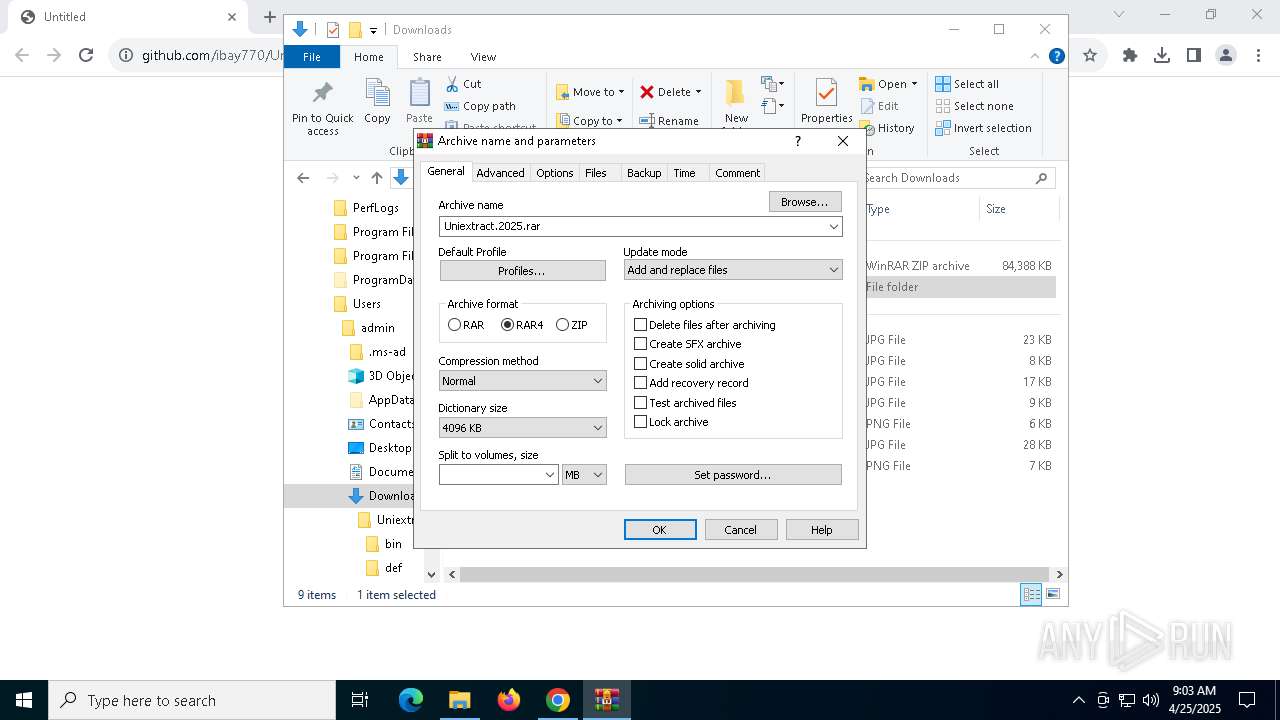The width and height of the screenshot is (1280, 720).
Task: Enable Lock archive option
Action: tap(671, 422)
